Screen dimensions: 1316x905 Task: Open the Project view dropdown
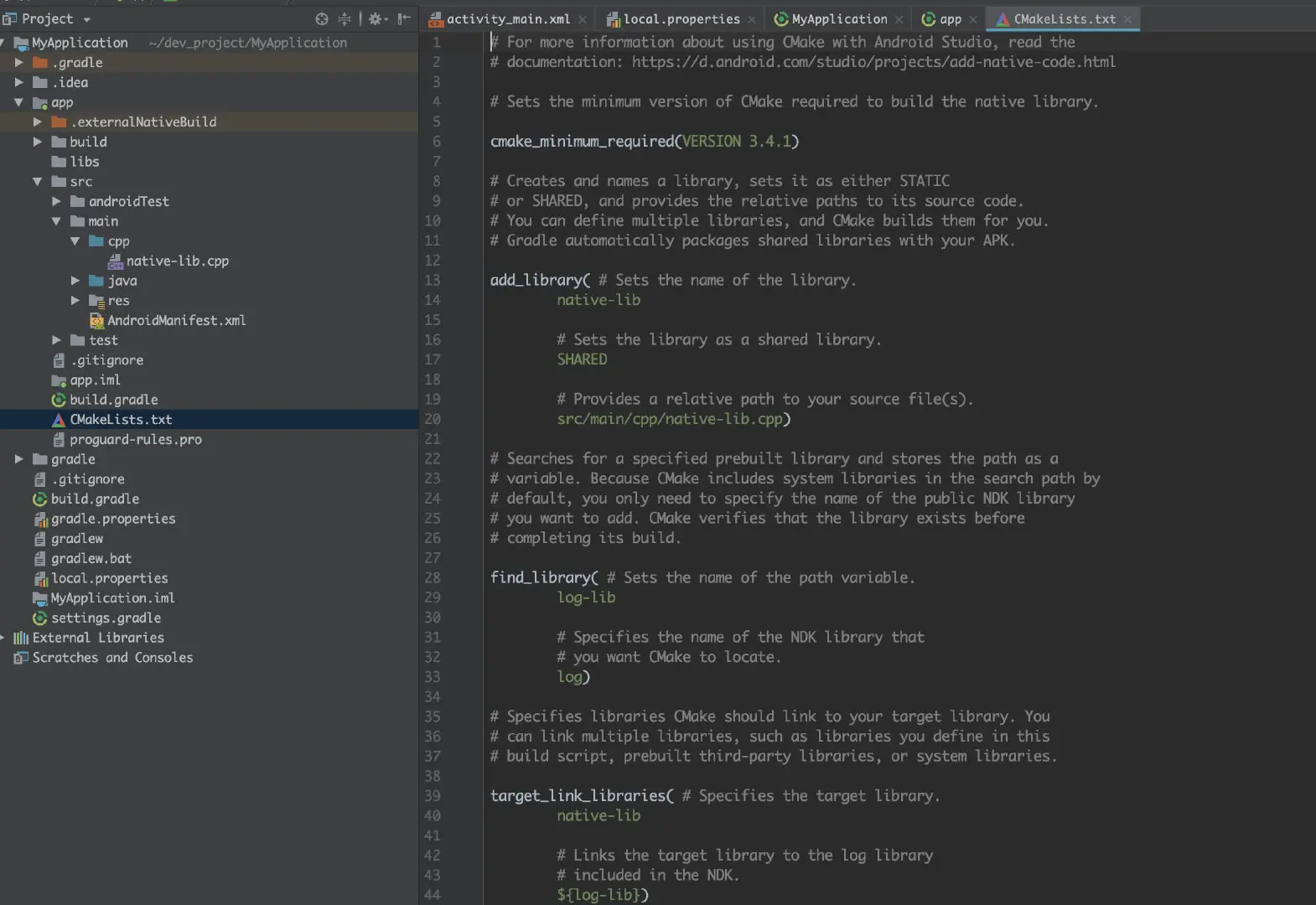click(87, 19)
